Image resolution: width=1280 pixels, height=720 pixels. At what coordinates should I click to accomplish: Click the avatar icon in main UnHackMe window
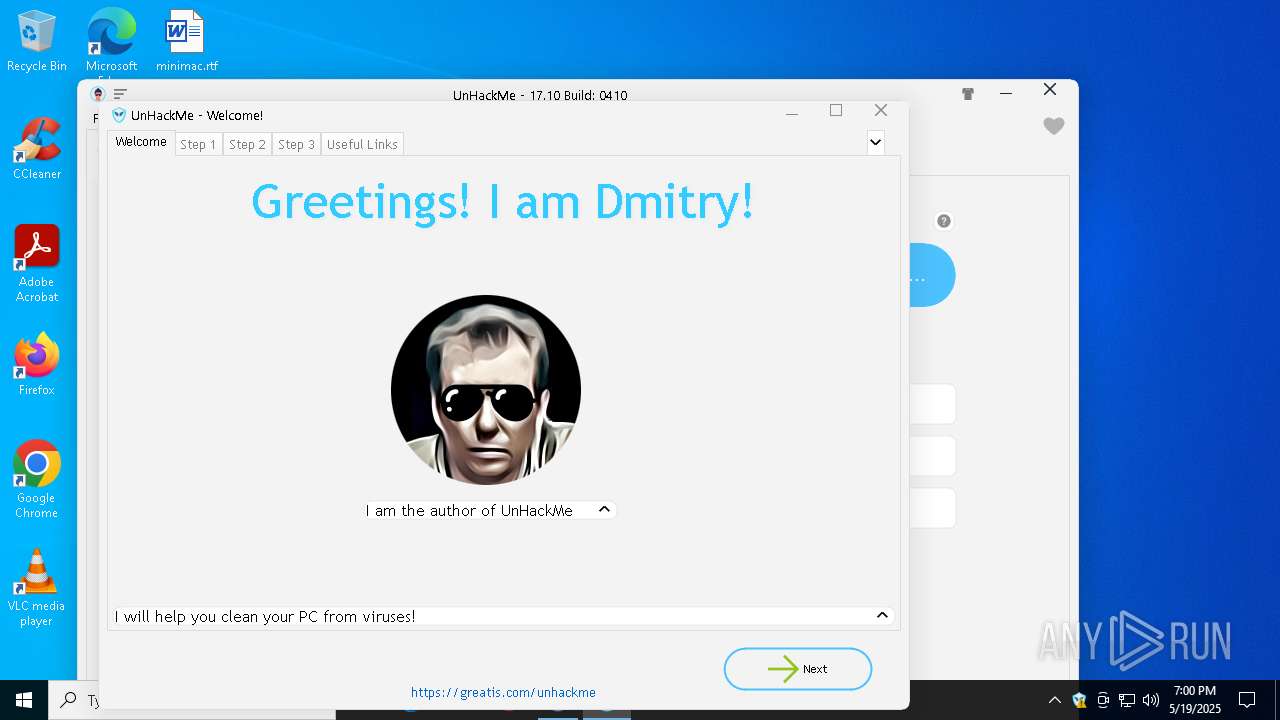(x=98, y=94)
